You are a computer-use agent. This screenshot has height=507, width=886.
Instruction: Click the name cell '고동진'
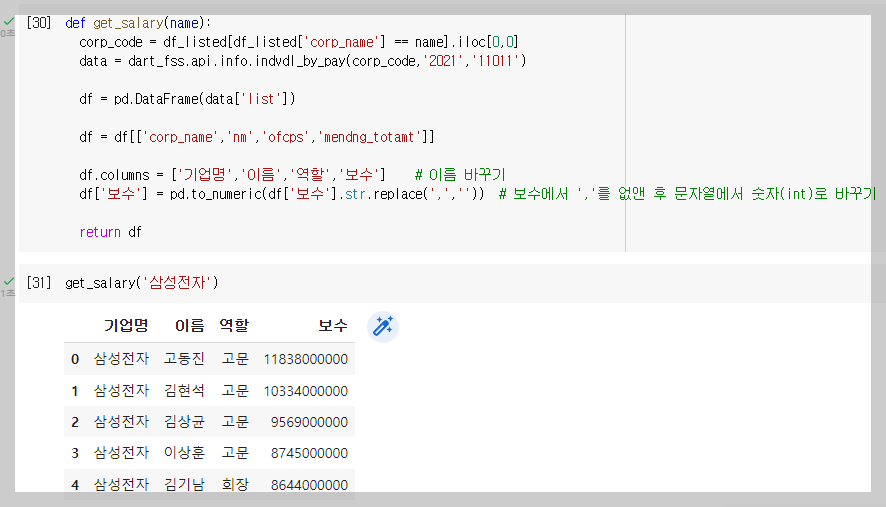click(x=184, y=359)
